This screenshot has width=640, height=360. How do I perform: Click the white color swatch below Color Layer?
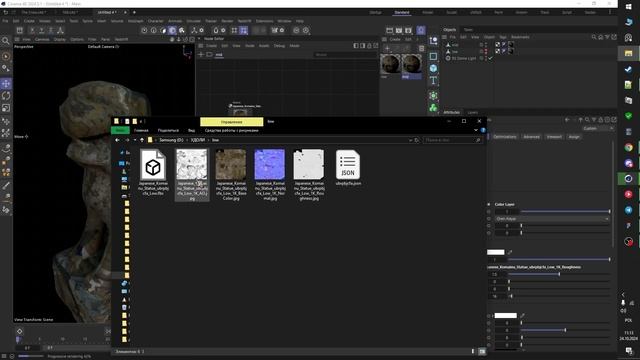[x=496, y=252]
